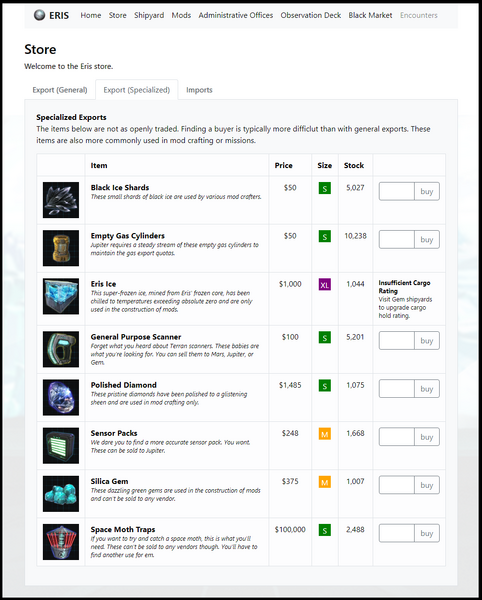
Task: Click the Space Moth Traps icon
Action: [x=61, y=542]
